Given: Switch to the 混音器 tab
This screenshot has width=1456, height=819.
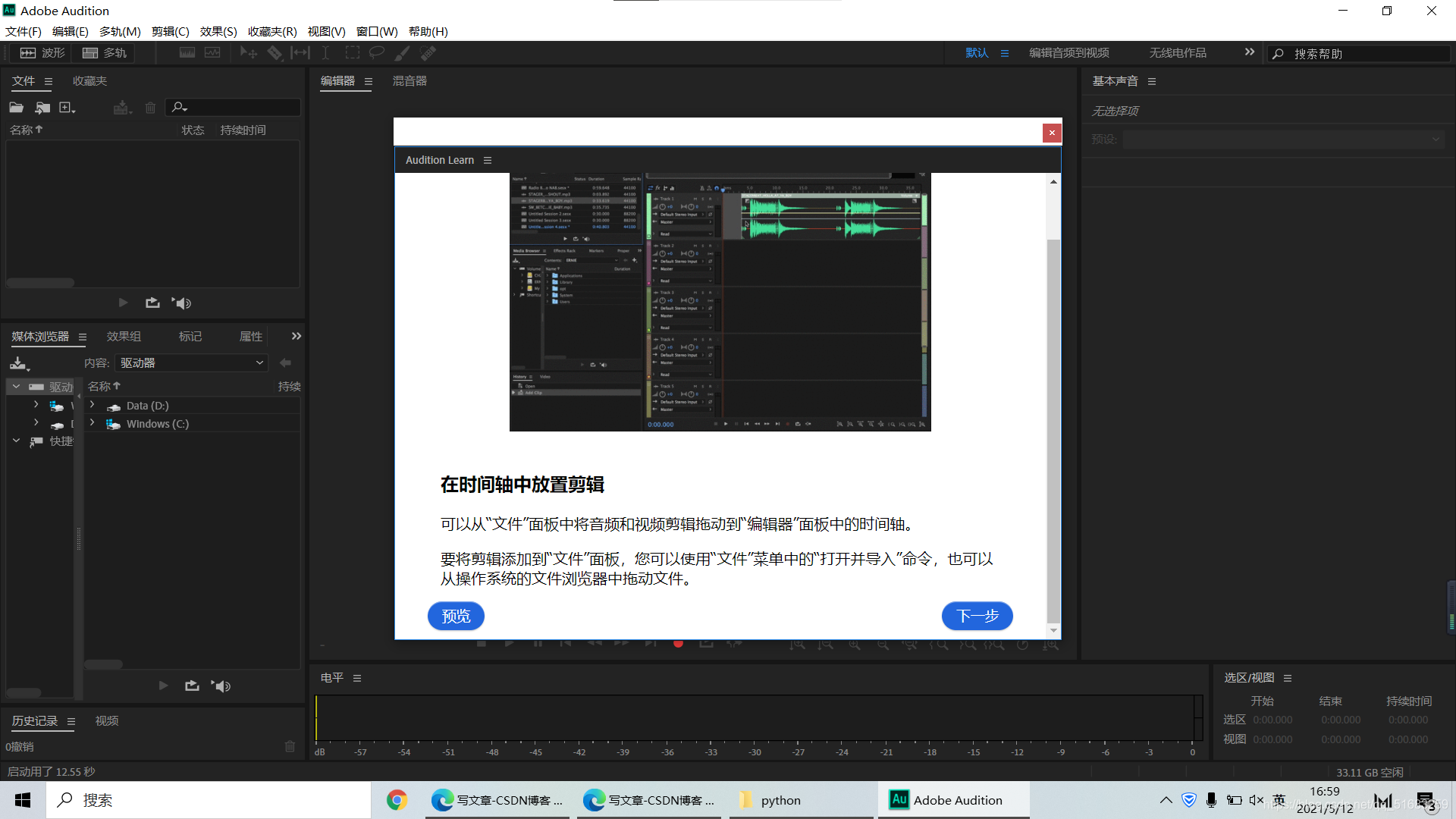Looking at the screenshot, I should coord(409,81).
